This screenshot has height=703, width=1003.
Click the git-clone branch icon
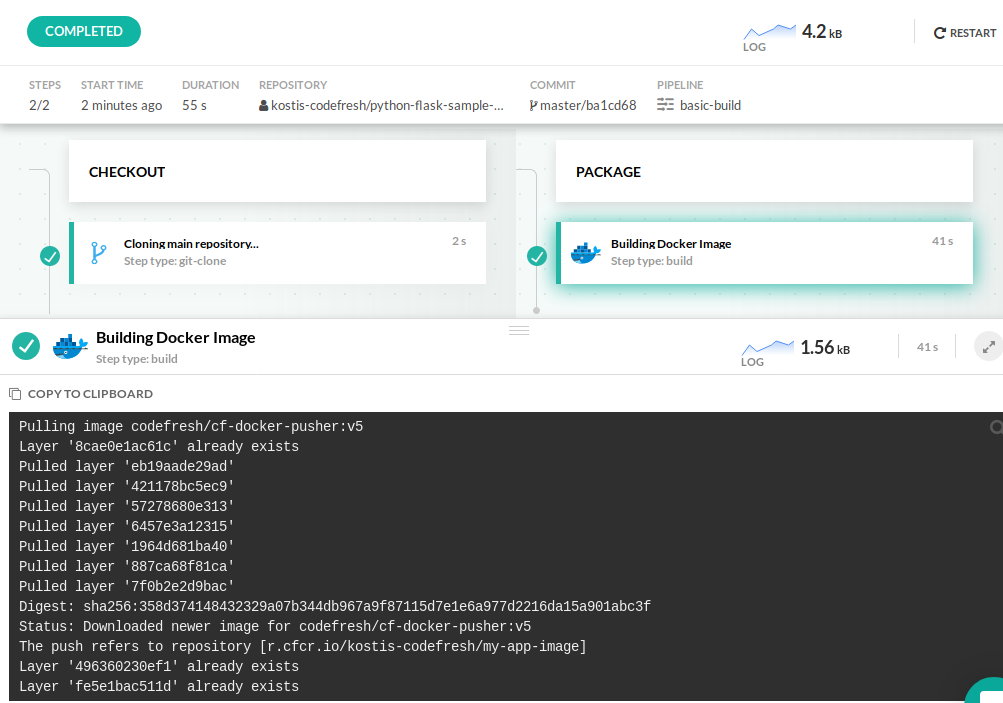[98, 252]
